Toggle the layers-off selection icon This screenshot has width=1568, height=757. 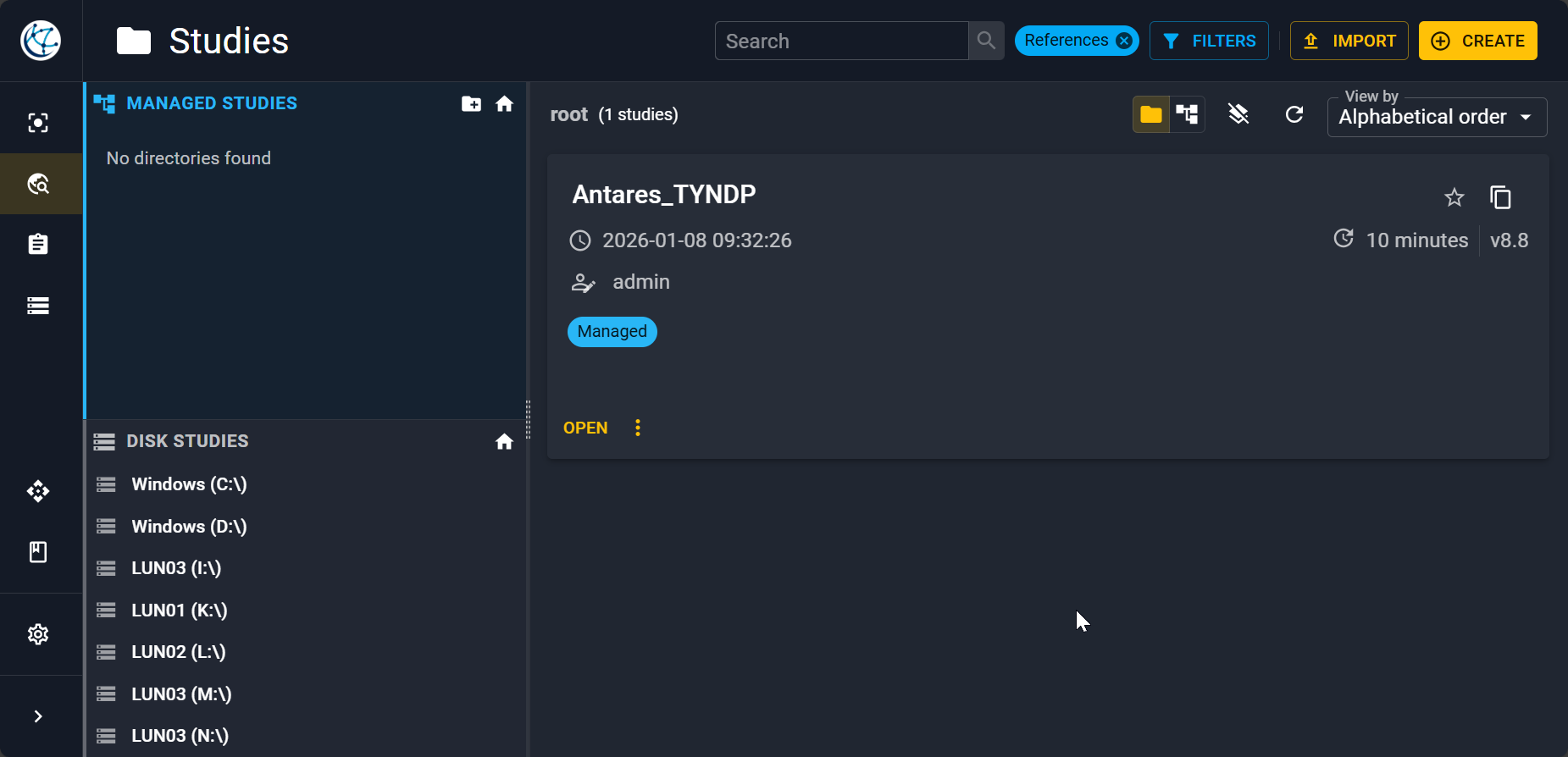point(1238,114)
